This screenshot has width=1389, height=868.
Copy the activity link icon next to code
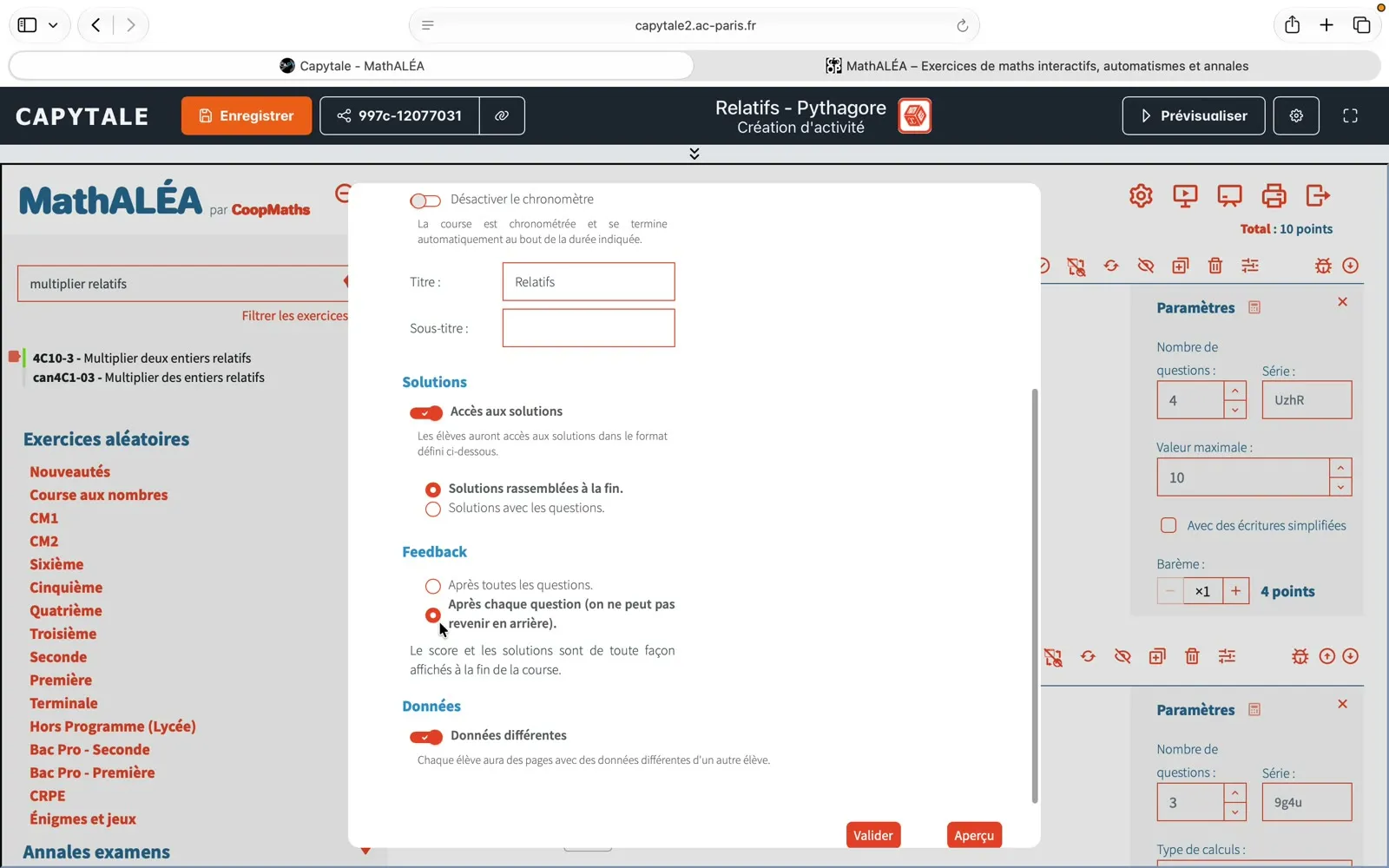(x=502, y=115)
